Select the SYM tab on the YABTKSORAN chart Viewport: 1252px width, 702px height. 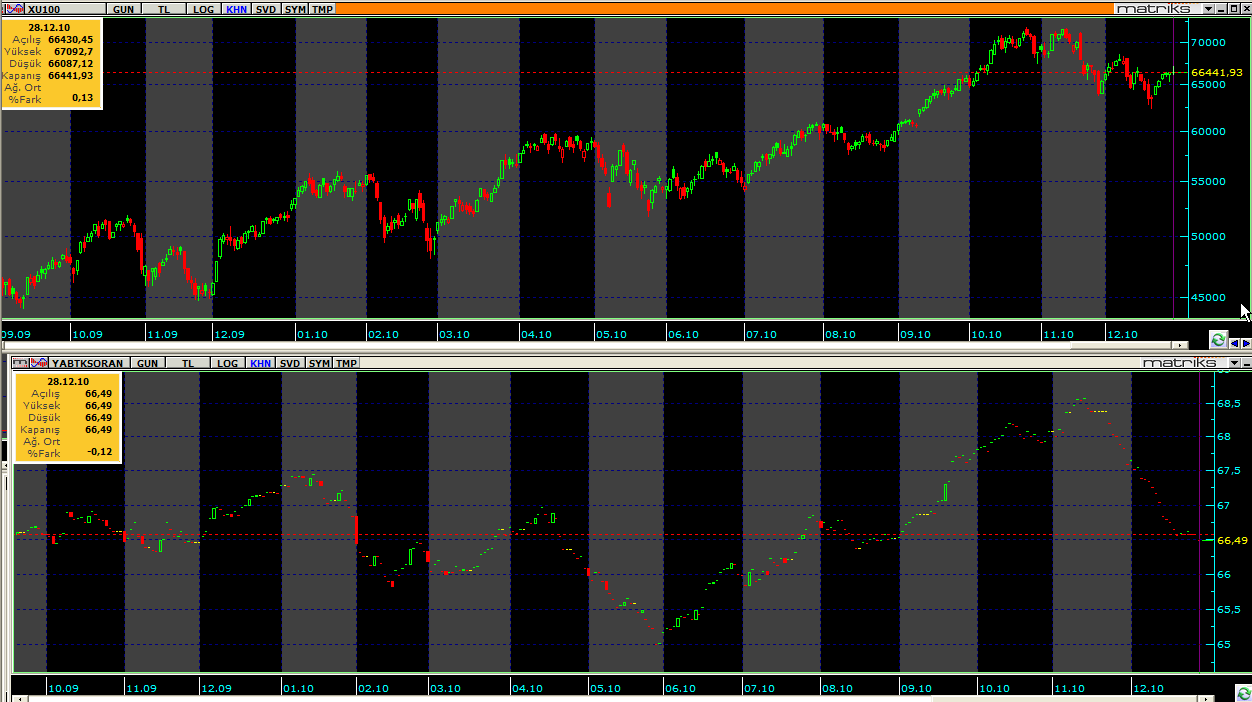pyautogui.click(x=318, y=363)
